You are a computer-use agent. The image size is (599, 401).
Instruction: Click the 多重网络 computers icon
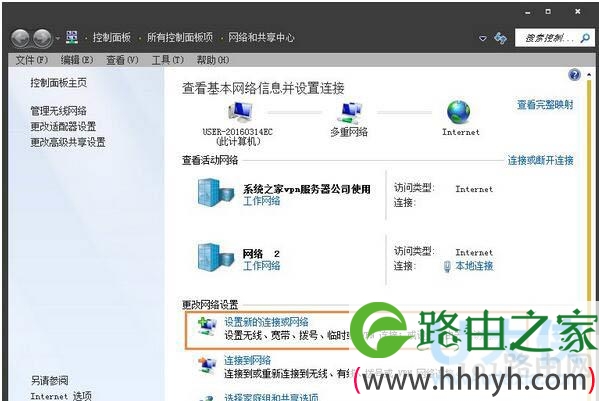coord(349,113)
